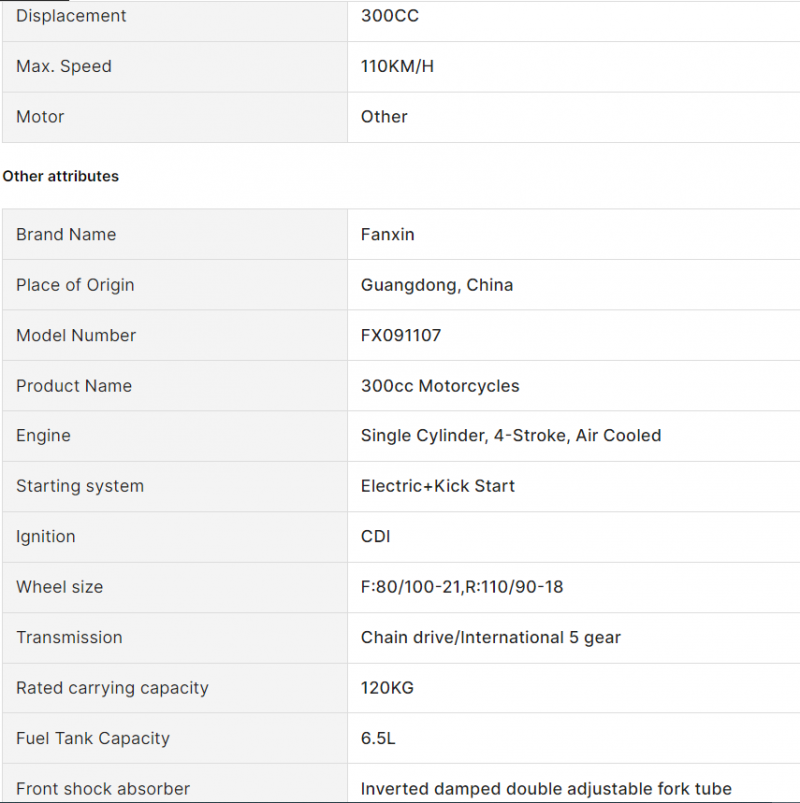Click the 300cc Motorcycles product name
The image size is (800, 803).
[440, 386]
